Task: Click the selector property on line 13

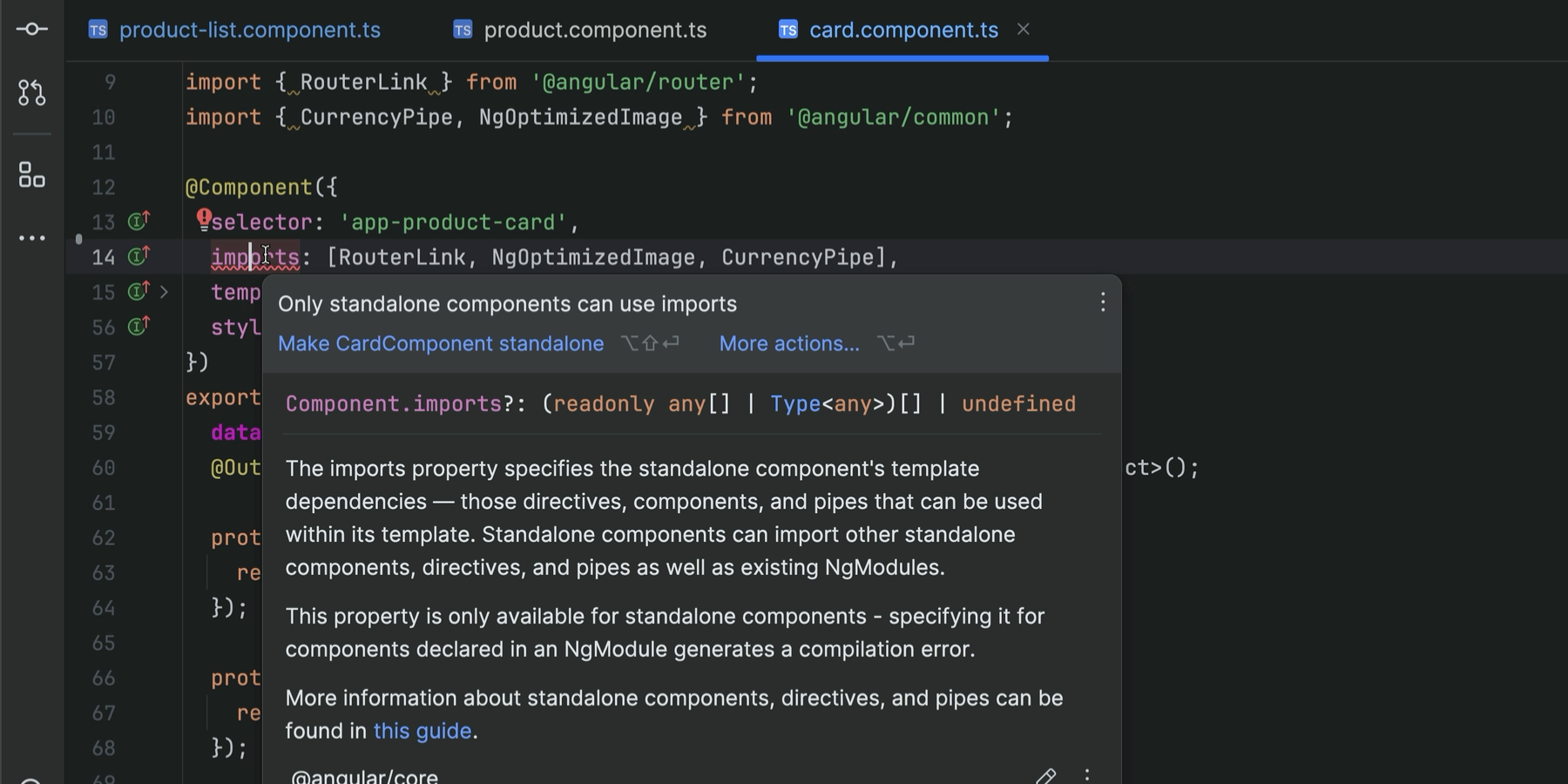Action: click(x=261, y=222)
